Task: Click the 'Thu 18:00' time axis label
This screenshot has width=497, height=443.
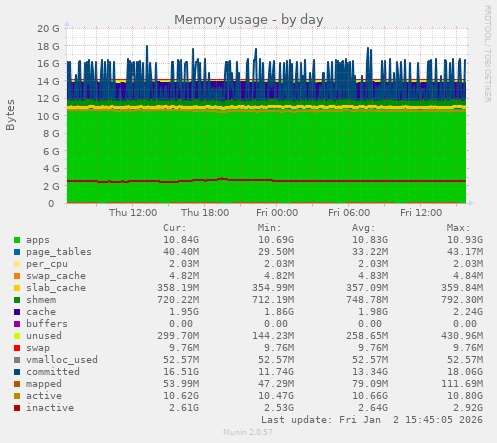Action: (205, 213)
